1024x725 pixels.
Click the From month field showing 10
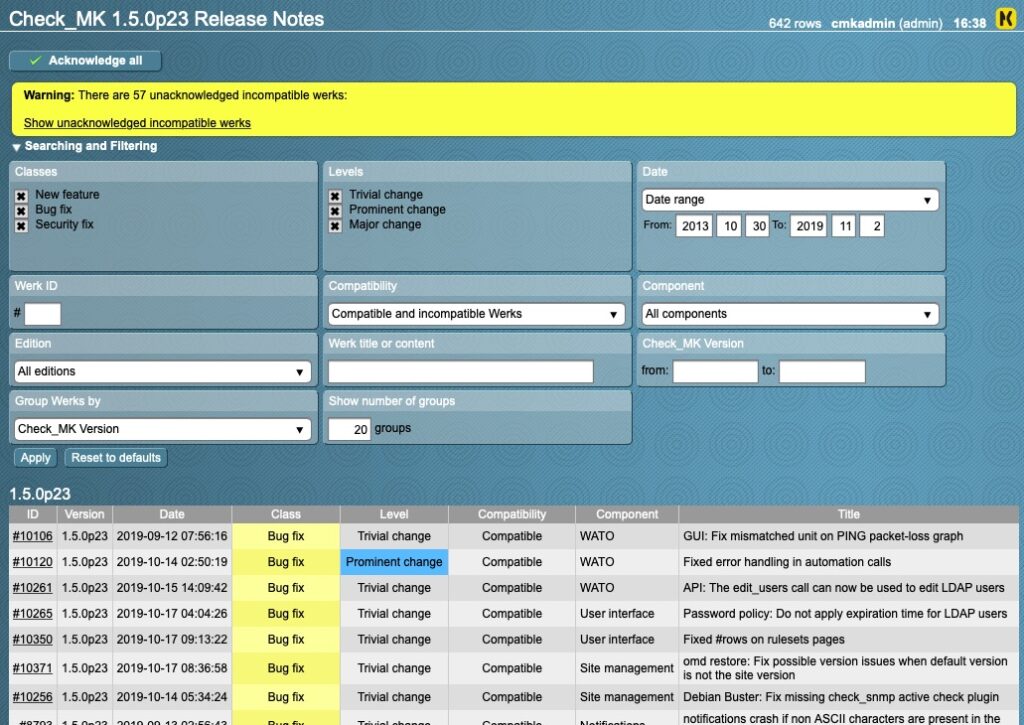(x=729, y=226)
